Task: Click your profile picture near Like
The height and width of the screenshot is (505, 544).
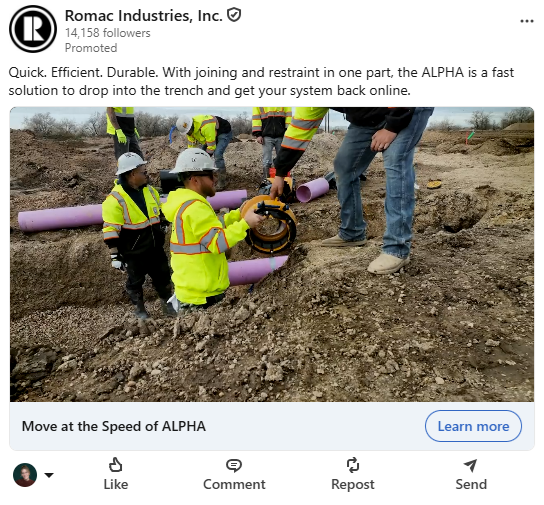Action: pos(25,475)
